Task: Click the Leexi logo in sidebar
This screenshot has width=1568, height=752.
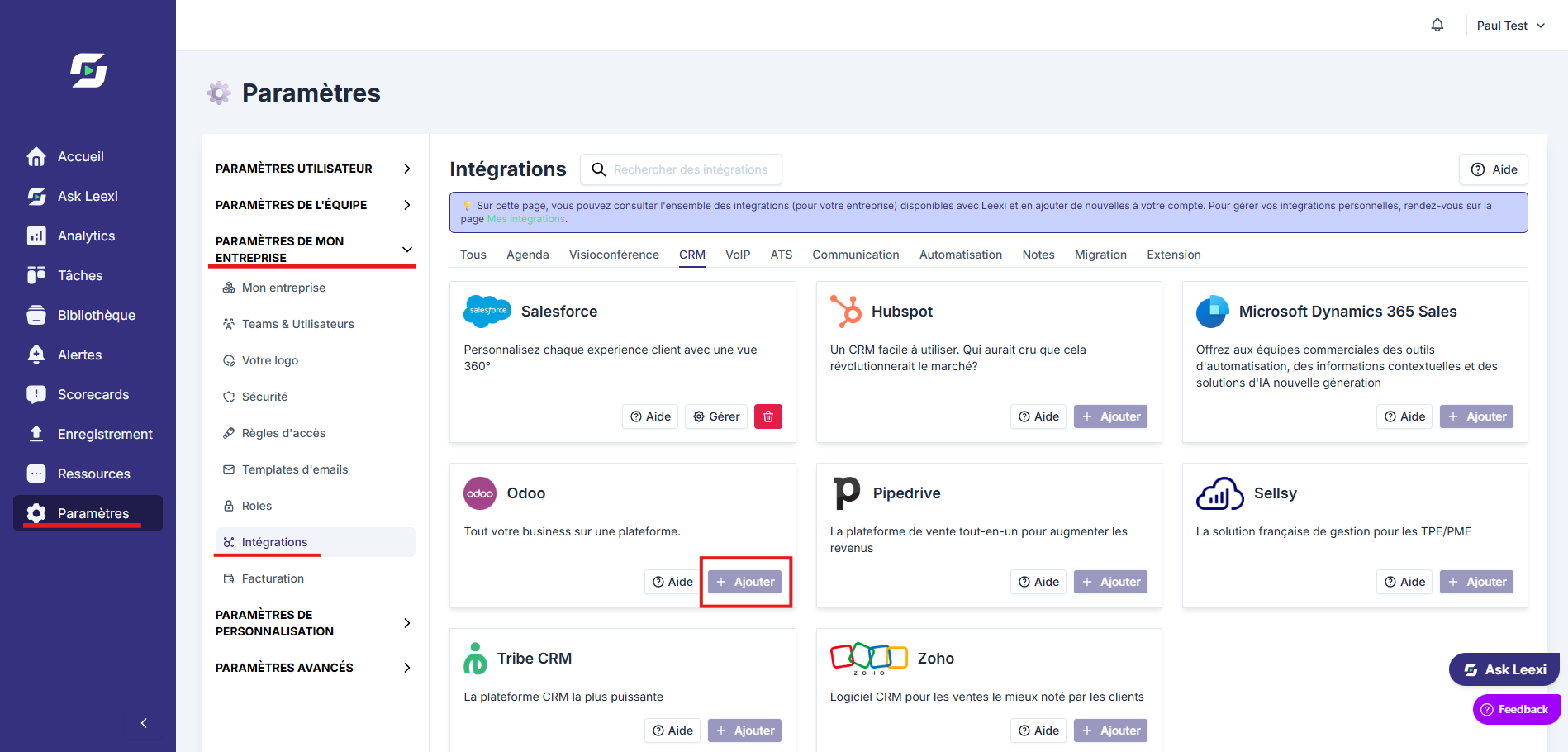Action: coord(88,70)
